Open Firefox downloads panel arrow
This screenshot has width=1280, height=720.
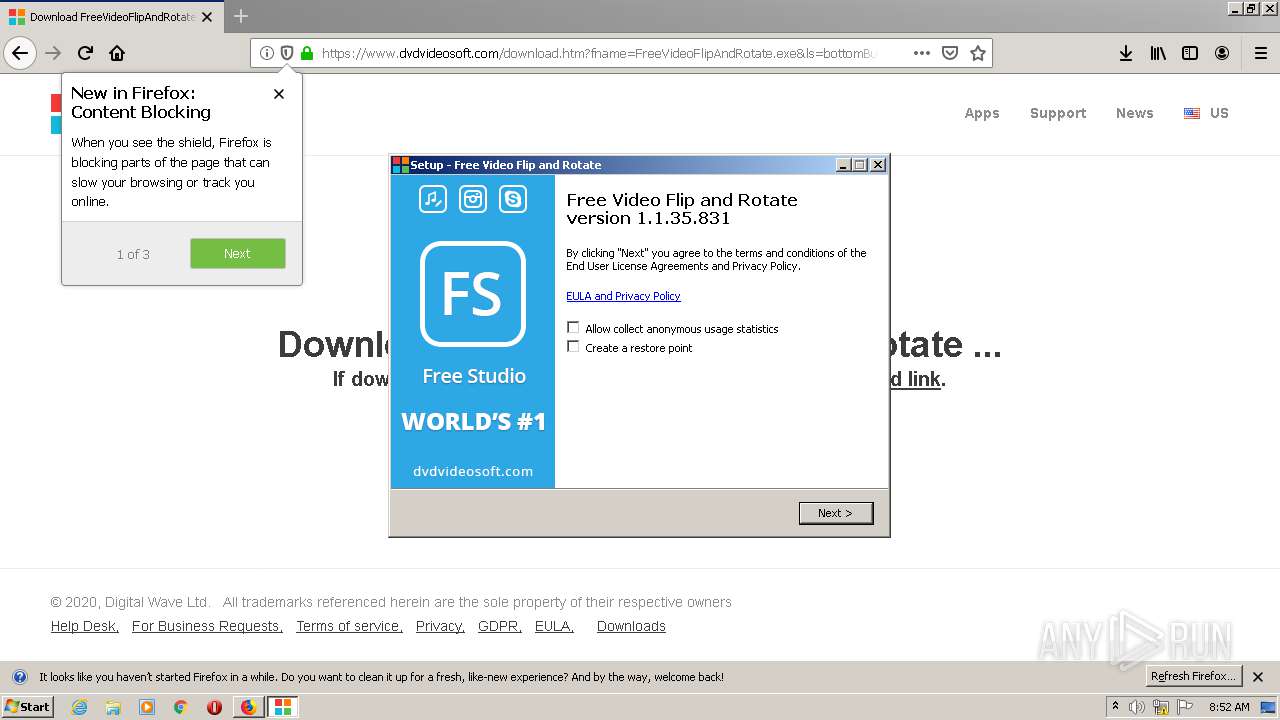tap(1125, 53)
